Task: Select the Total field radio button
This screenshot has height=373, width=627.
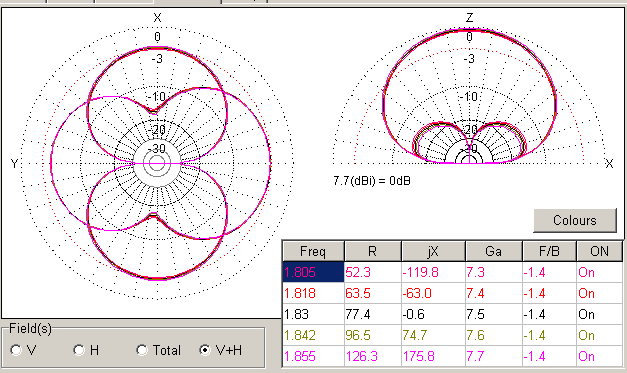Action: pyautogui.click(x=142, y=350)
